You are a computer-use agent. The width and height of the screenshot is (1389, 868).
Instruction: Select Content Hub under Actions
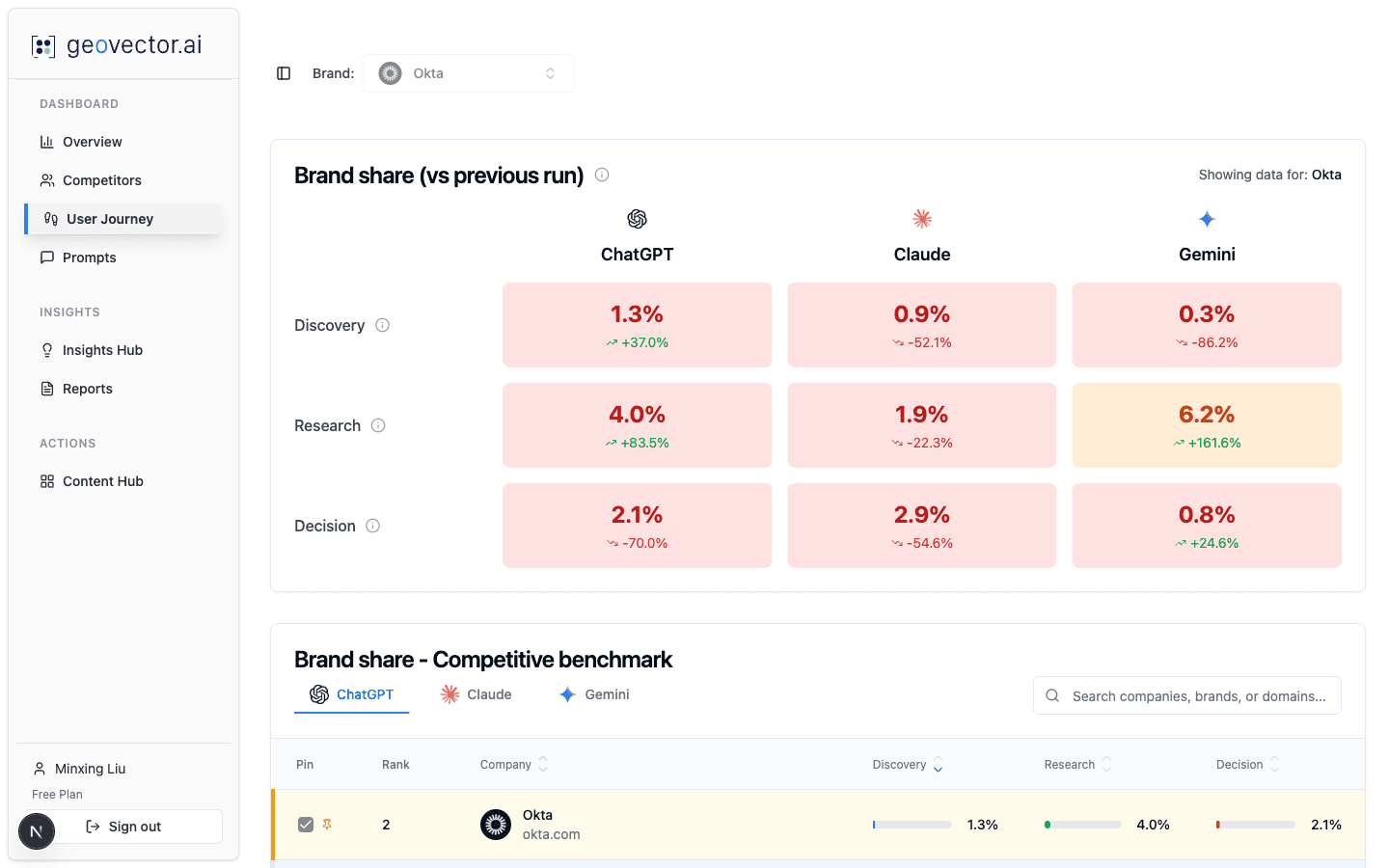click(x=102, y=480)
